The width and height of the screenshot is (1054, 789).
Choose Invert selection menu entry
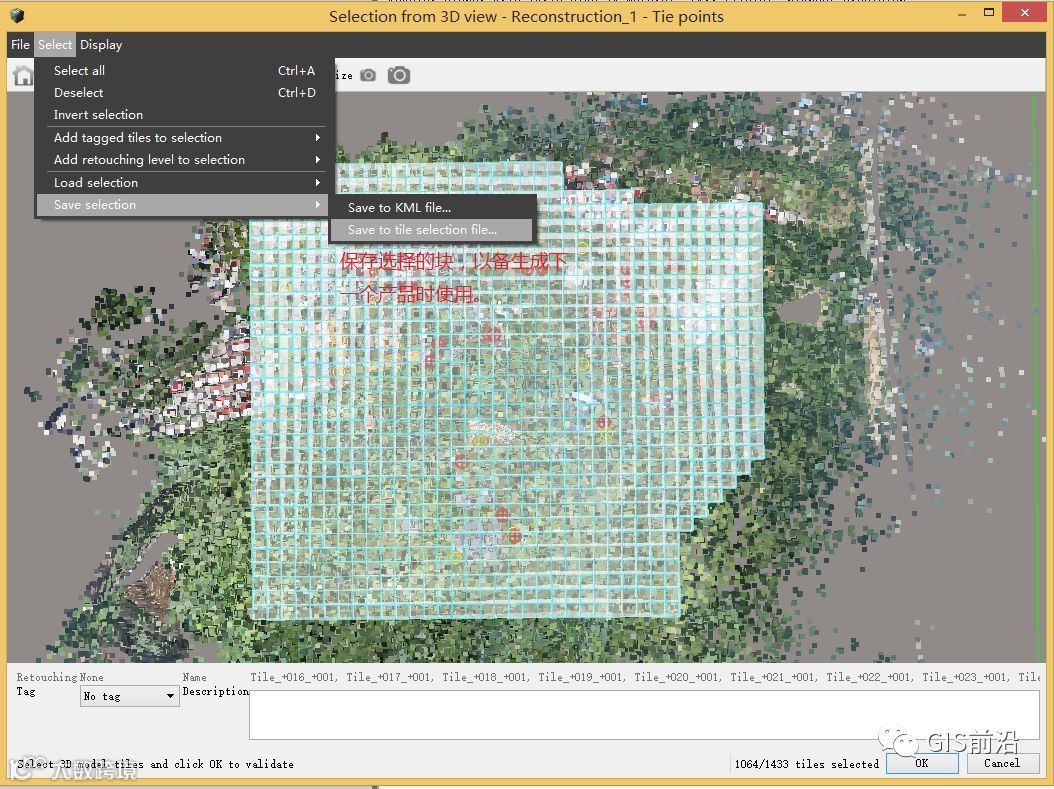point(98,115)
